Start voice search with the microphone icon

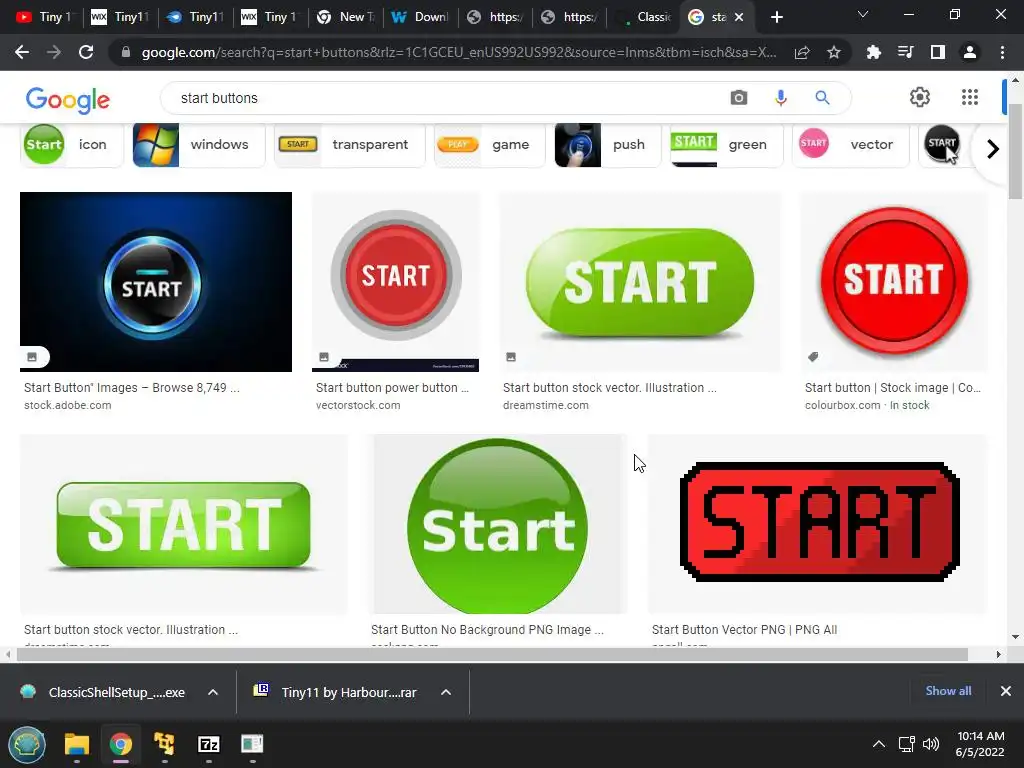coord(780,98)
